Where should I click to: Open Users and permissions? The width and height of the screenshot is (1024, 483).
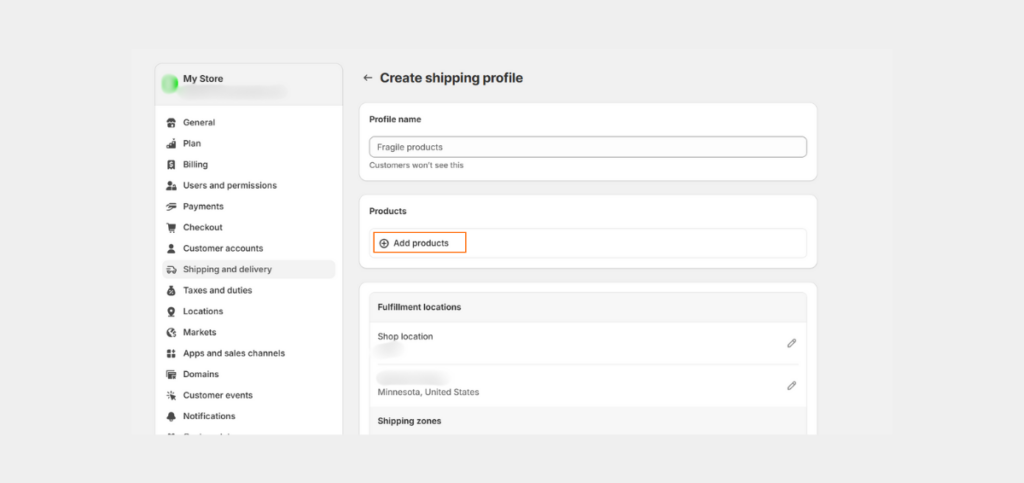pyautogui.click(x=248, y=185)
